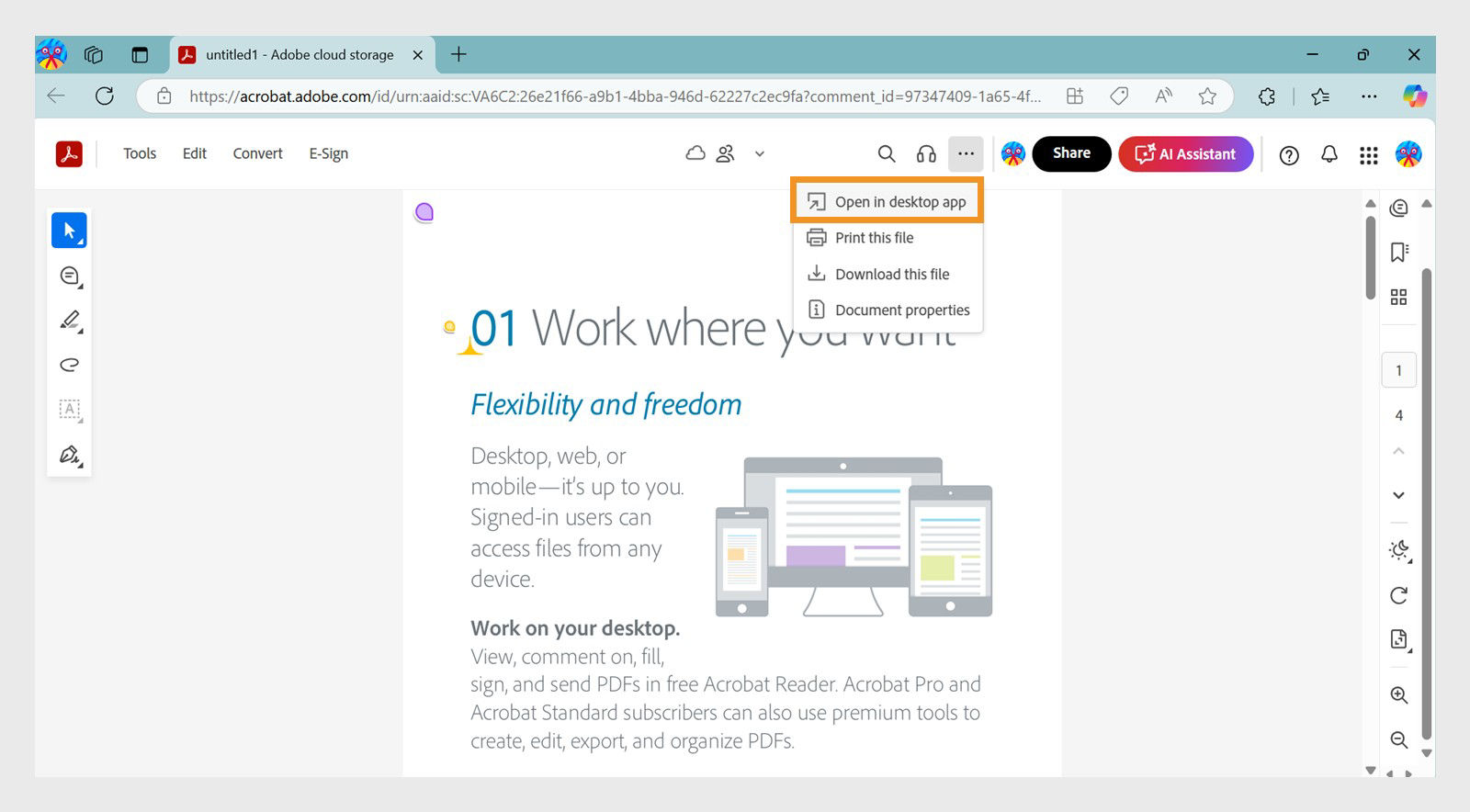Image resolution: width=1470 pixels, height=812 pixels.
Task: Select Print this file
Action: pyautogui.click(x=888, y=238)
